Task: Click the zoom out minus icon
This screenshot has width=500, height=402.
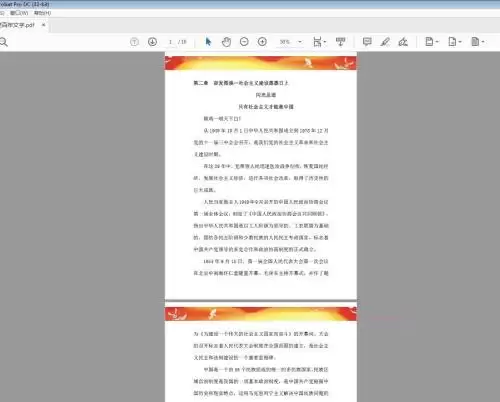Action: click(x=244, y=42)
